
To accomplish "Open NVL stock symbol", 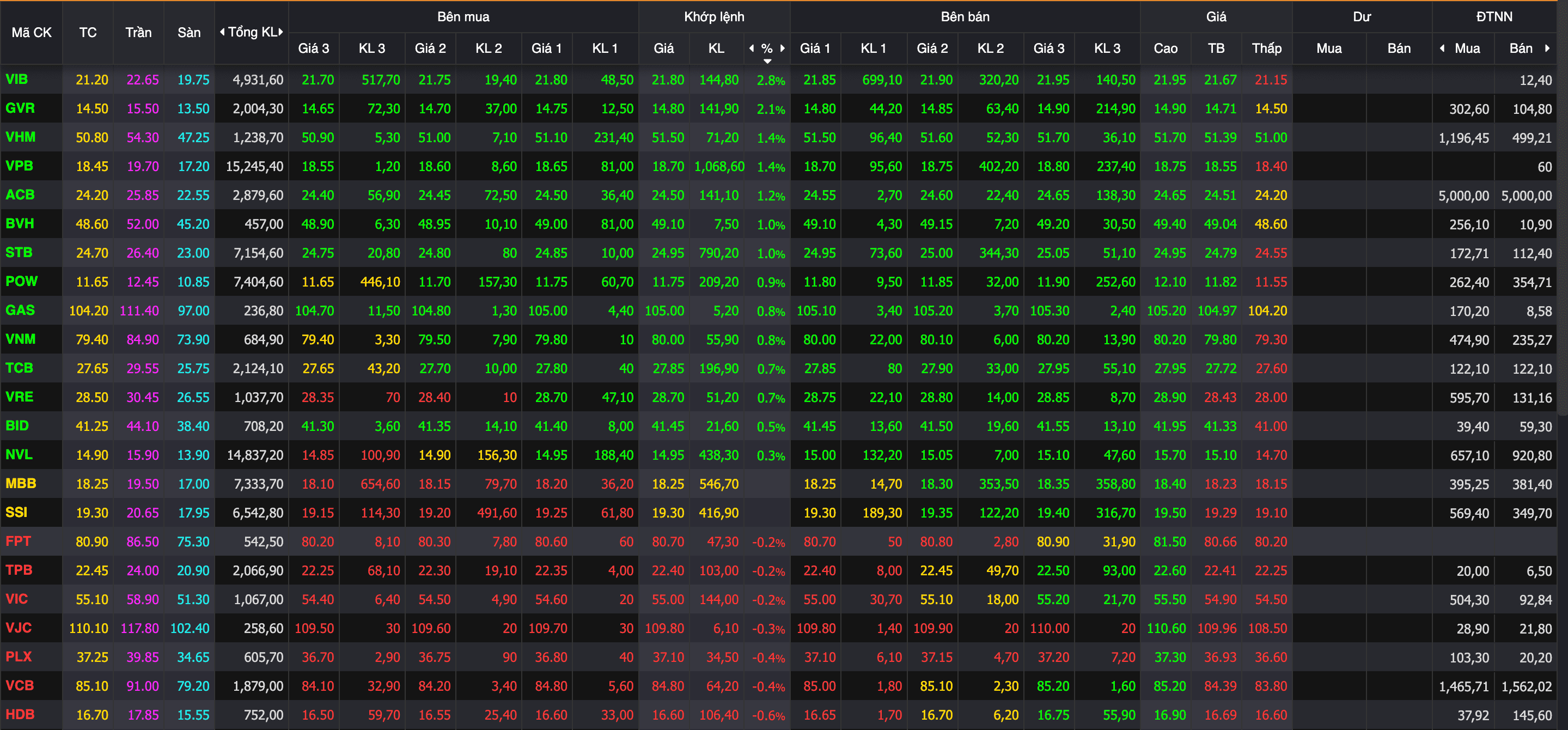I will point(19,455).
